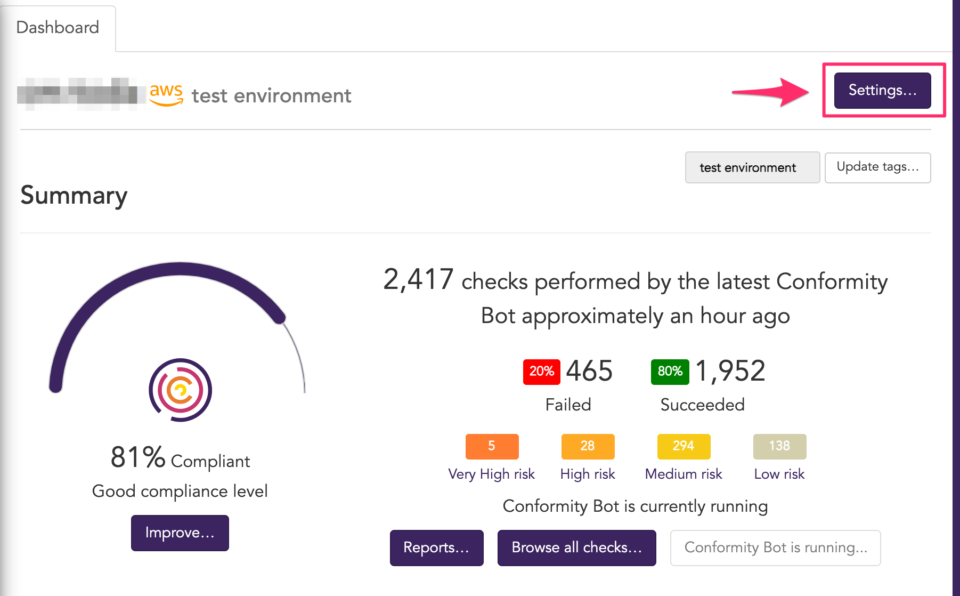Select the High risk badge
Screen dimensions: 960x596
point(587,446)
